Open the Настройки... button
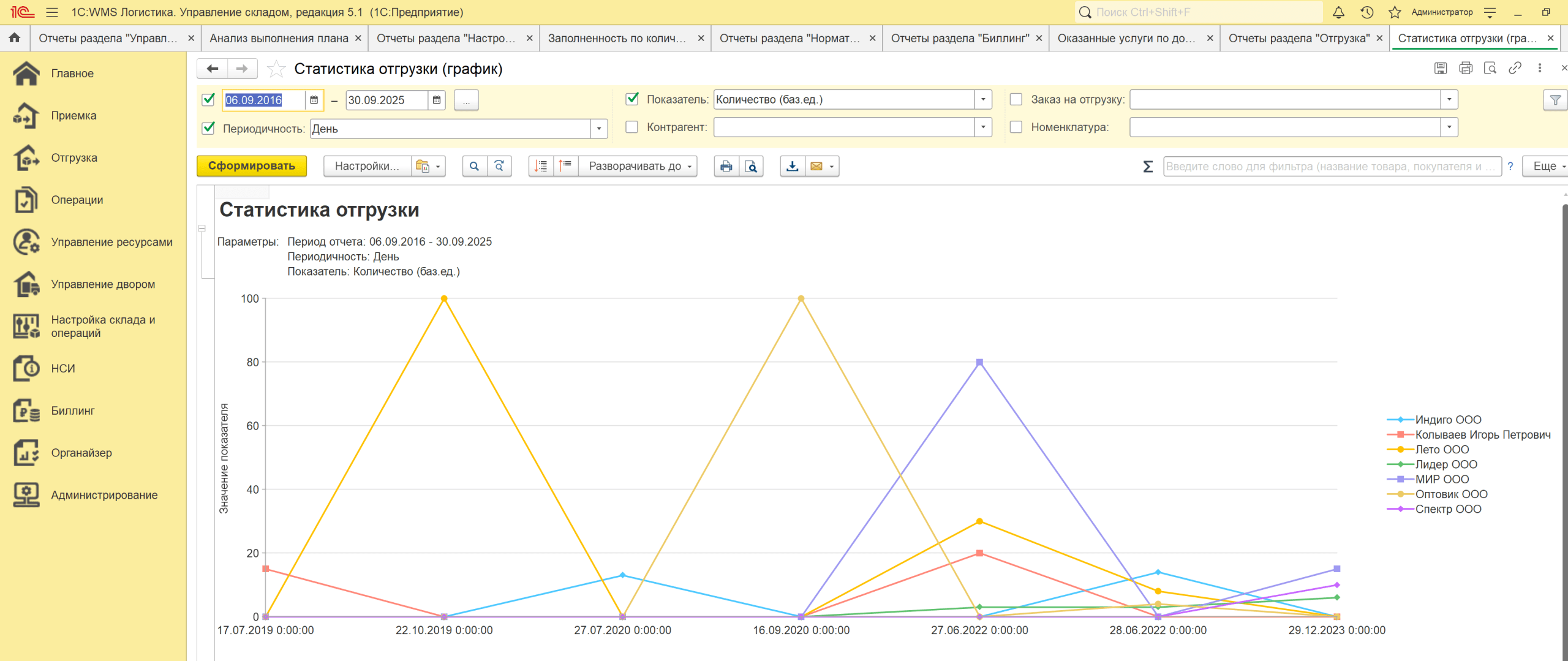The image size is (1568, 661). [x=367, y=166]
